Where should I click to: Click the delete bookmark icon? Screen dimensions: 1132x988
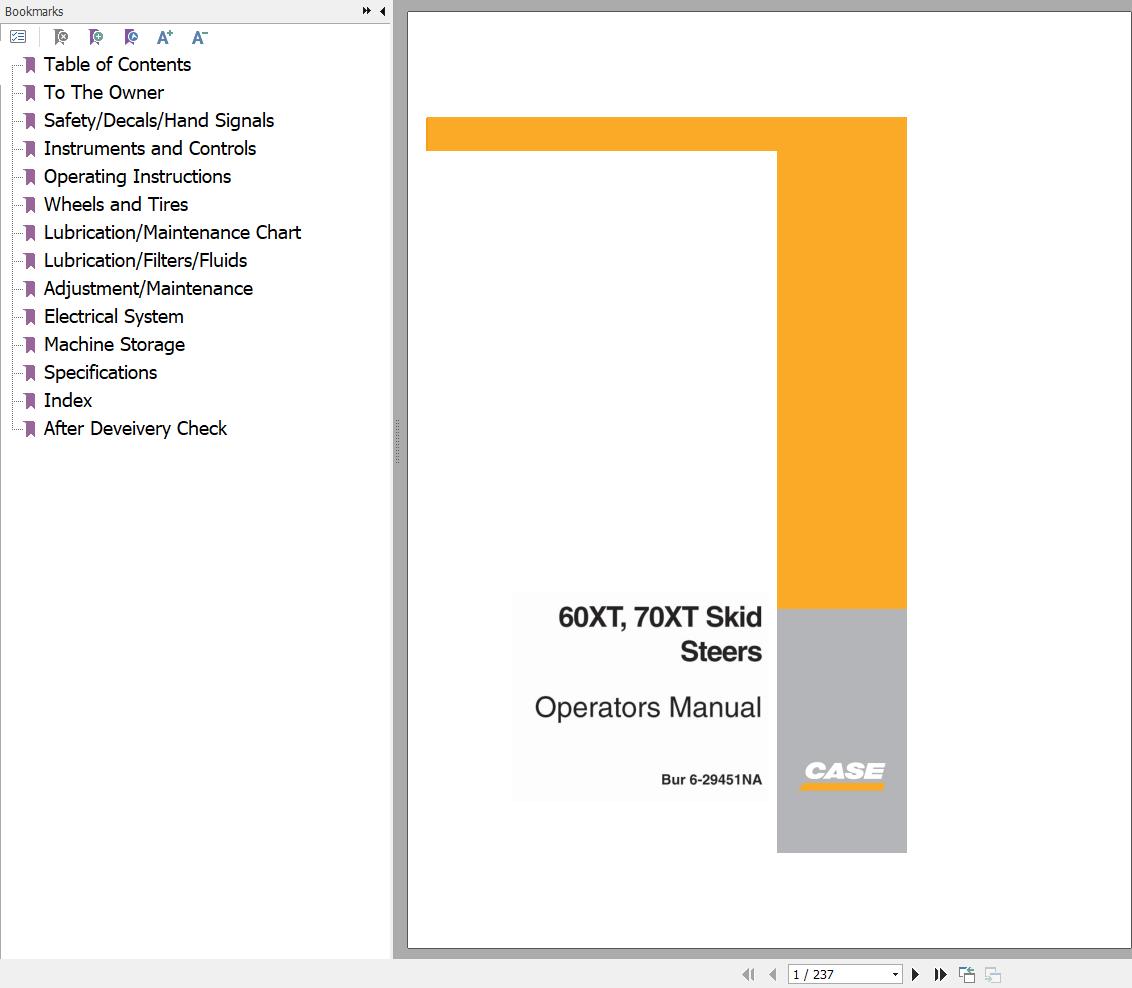click(61, 37)
